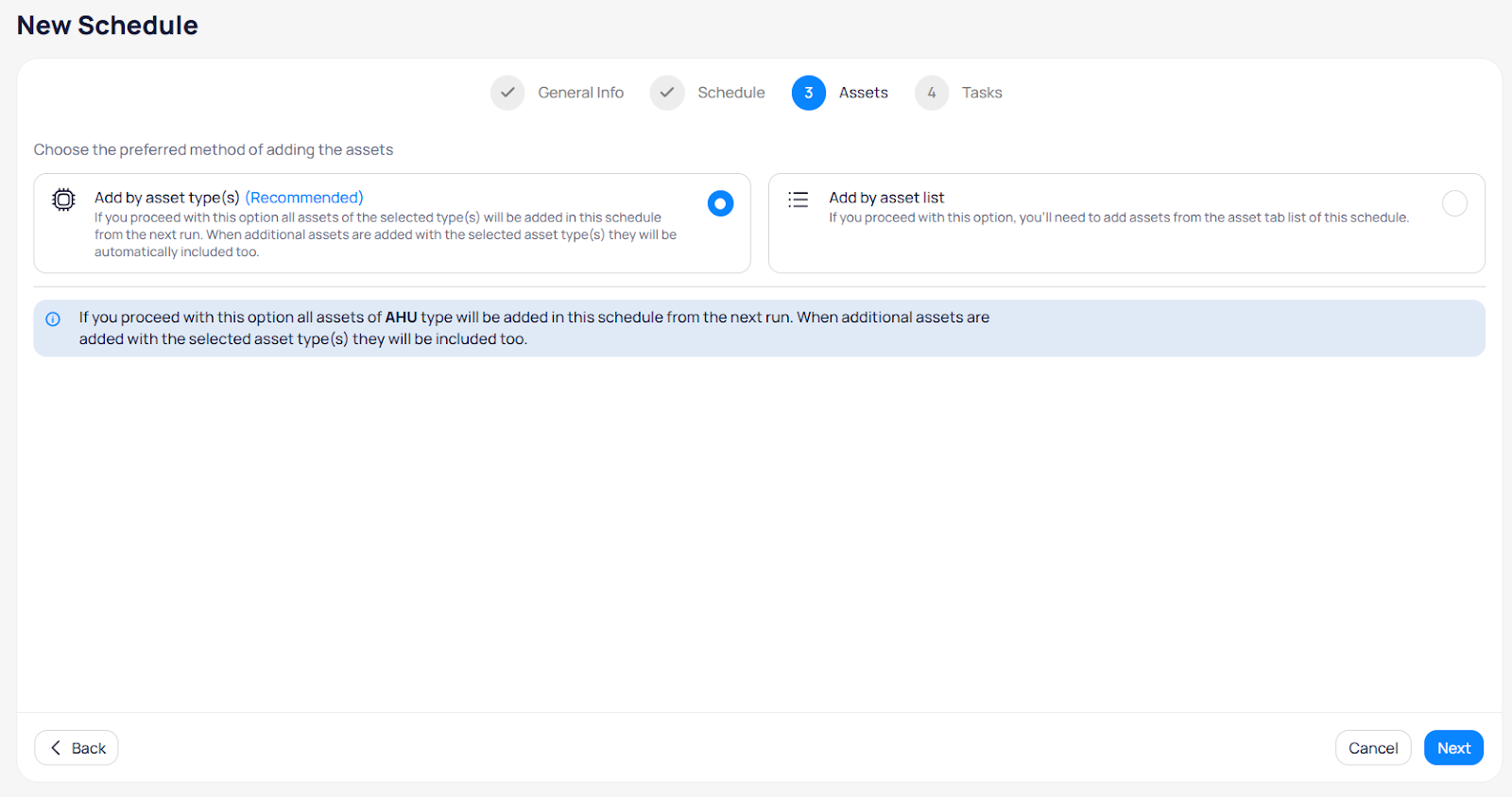
Task: Click the list icon beside Add by asset list
Action: 799,199
